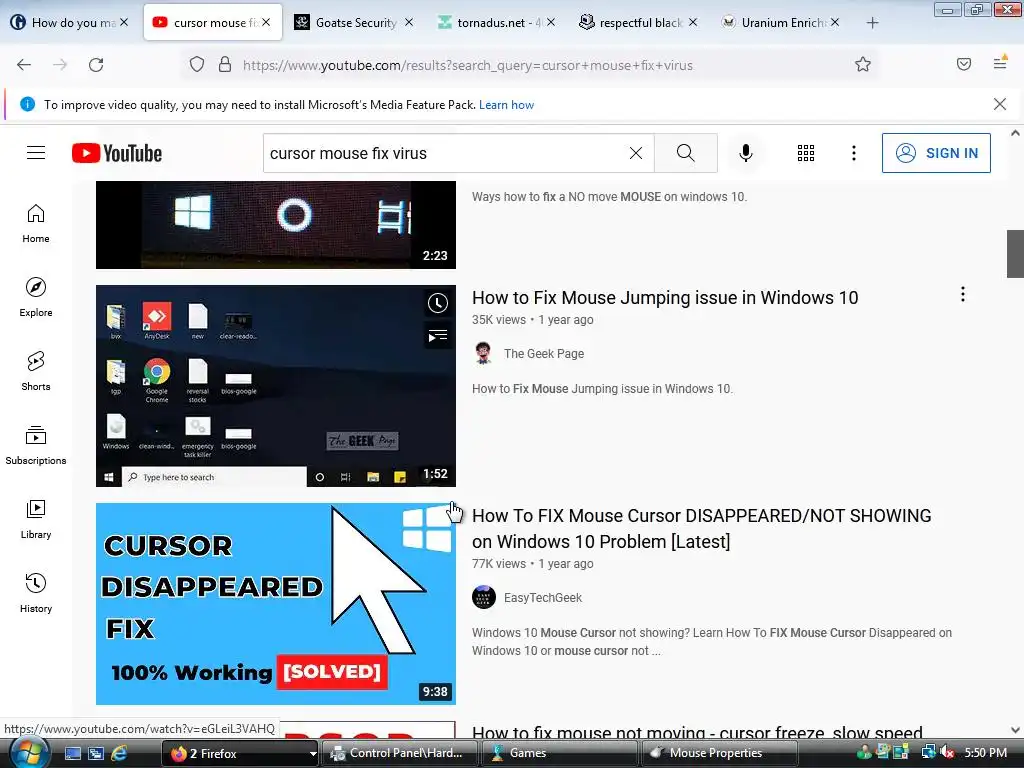This screenshot has width=1024, height=768.
Task: Clear the search box with the X icon
Action: [635, 153]
